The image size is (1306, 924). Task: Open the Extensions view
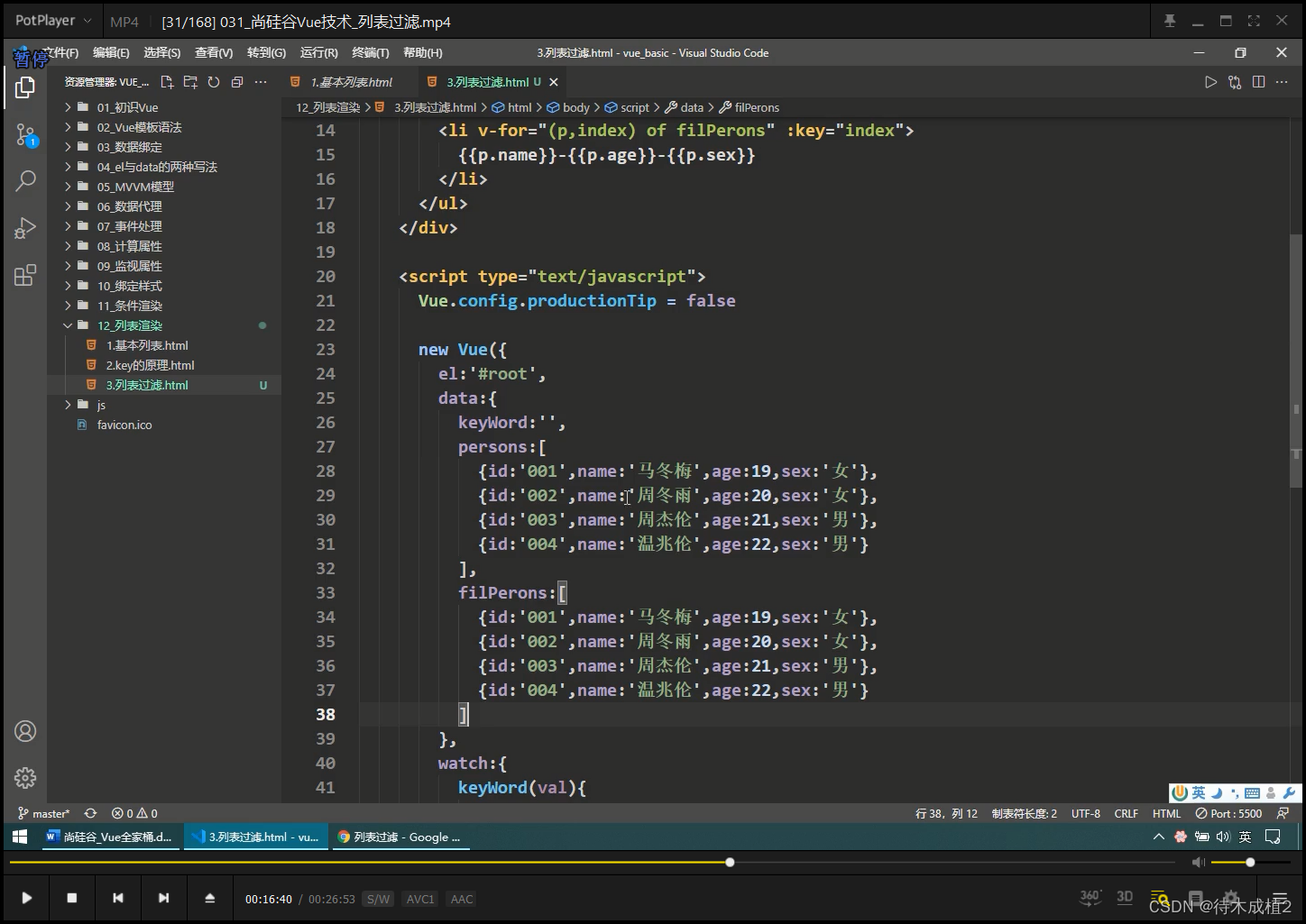click(x=25, y=275)
